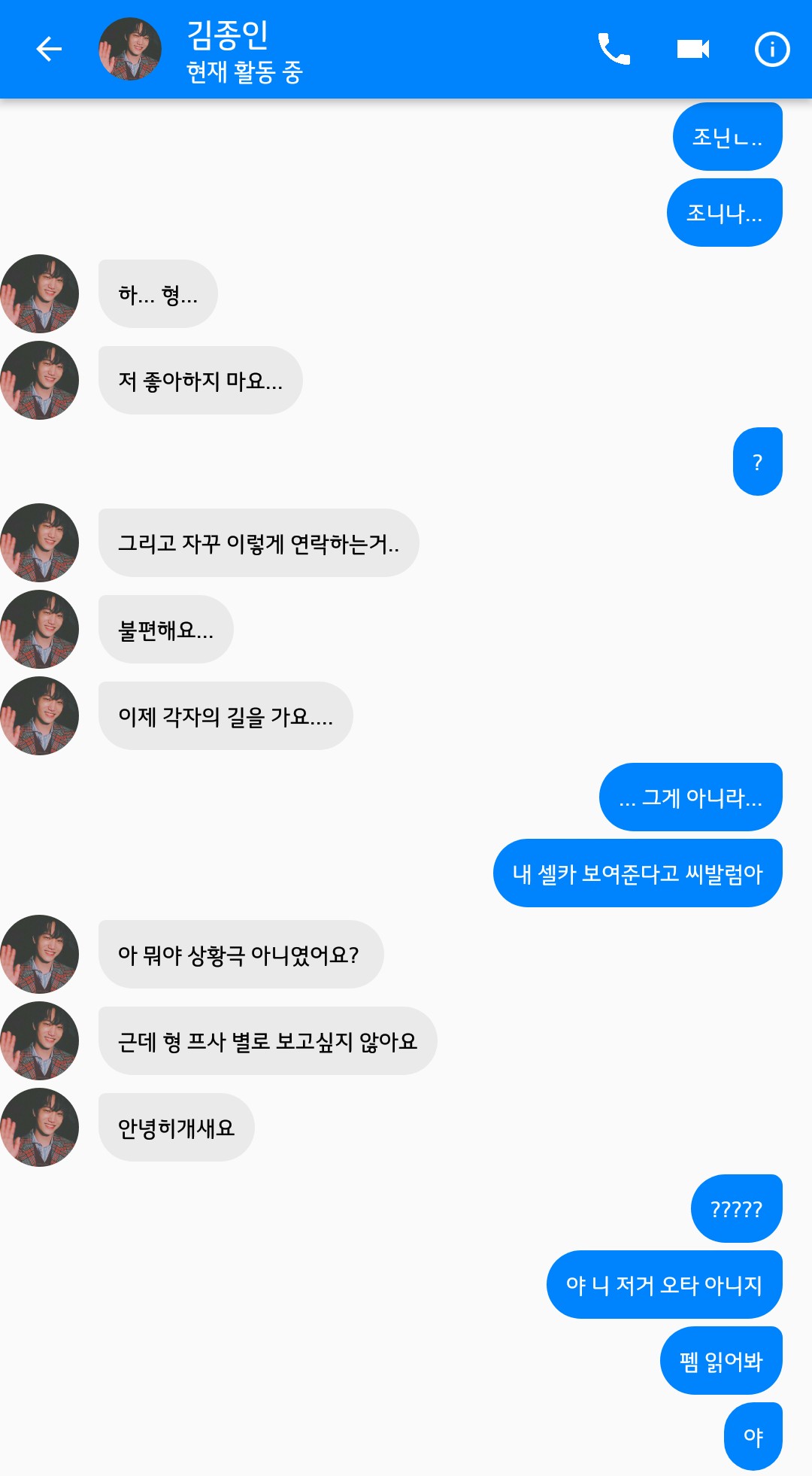The height and width of the screenshot is (1476, 812).
Task: Open conversation info icon
Action: click(771, 50)
